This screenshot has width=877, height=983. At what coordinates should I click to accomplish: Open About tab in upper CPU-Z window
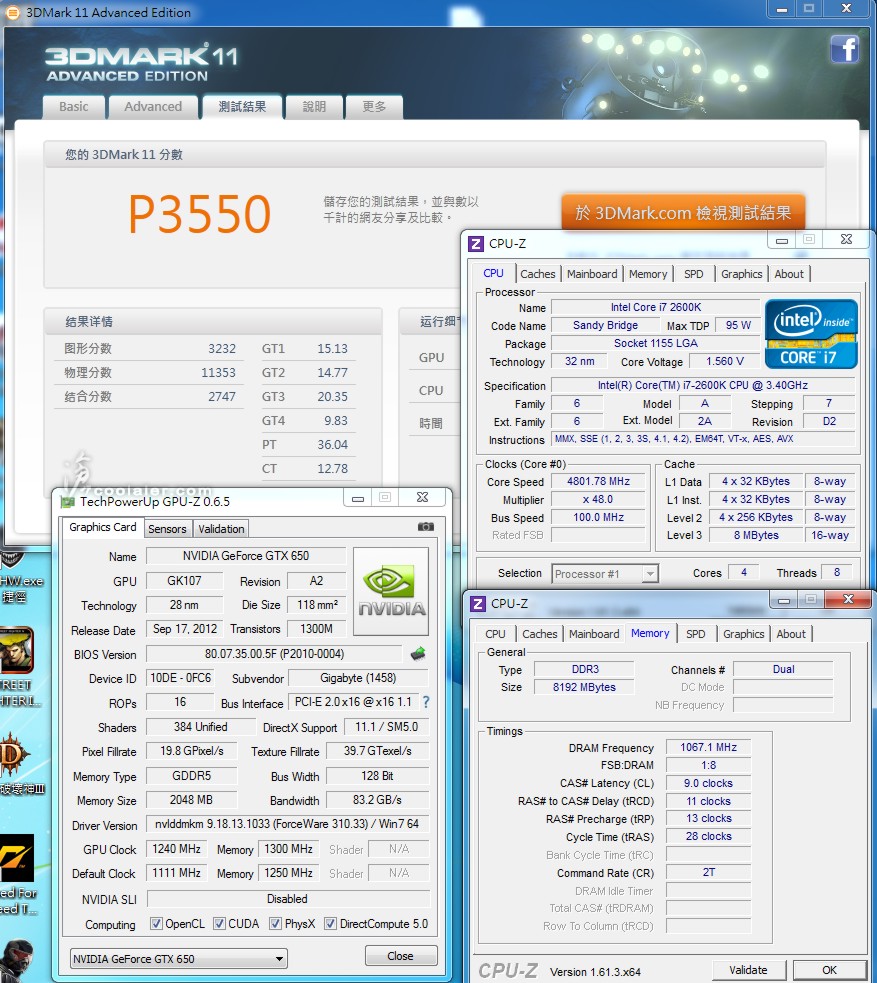(x=789, y=274)
